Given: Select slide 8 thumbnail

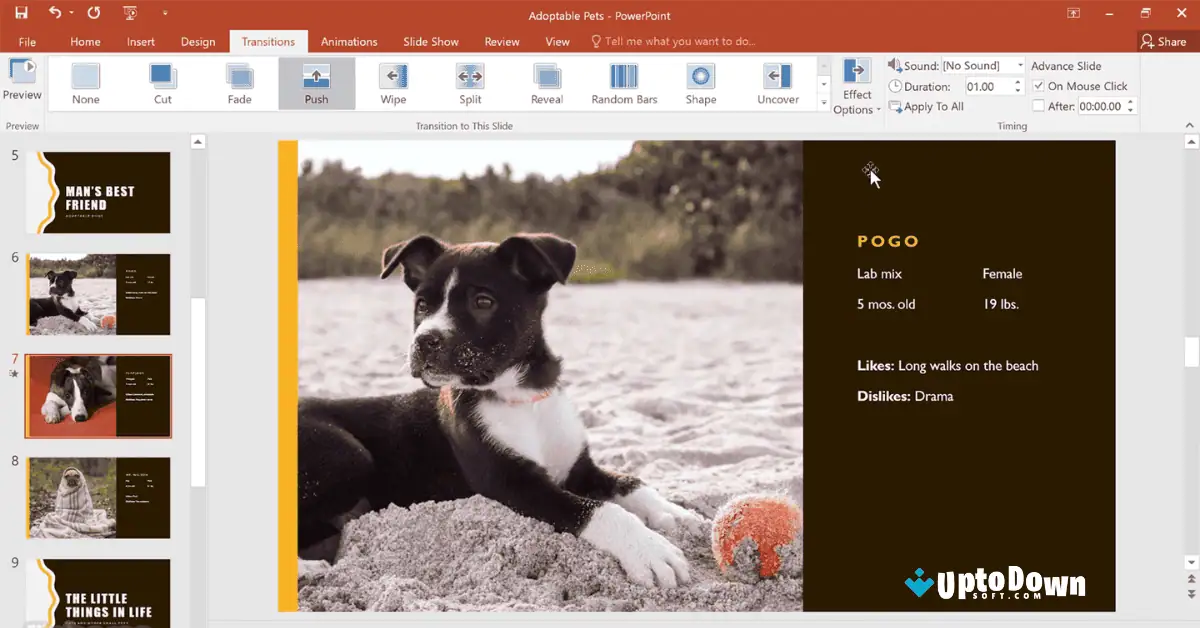Looking at the screenshot, I should (x=97, y=497).
